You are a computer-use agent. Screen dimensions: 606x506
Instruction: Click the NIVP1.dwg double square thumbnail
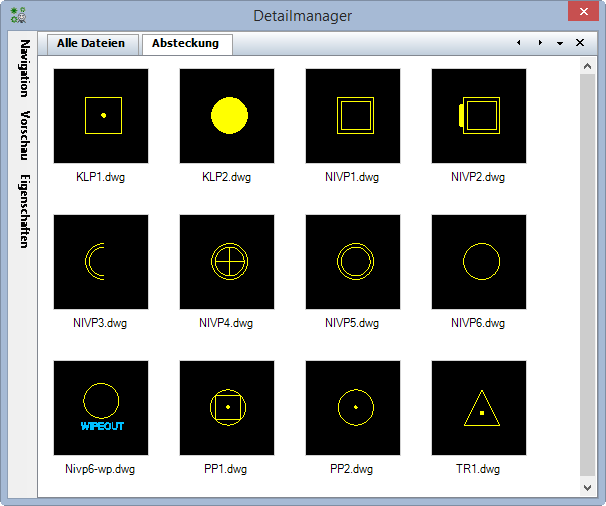click(x=353, y=116)
